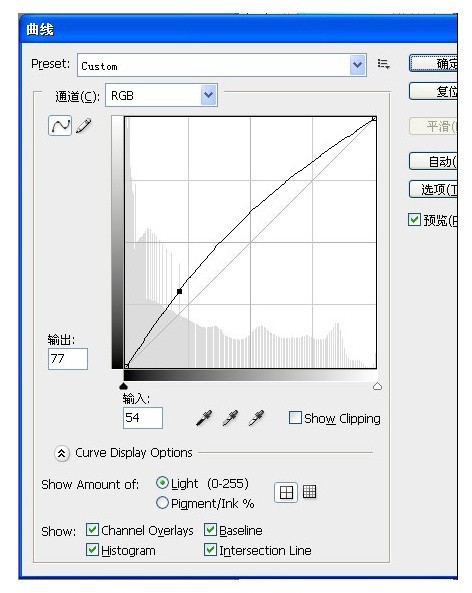Uncheck the Histogram option
The width and height of the screenshot is (472, 593).
92,550
